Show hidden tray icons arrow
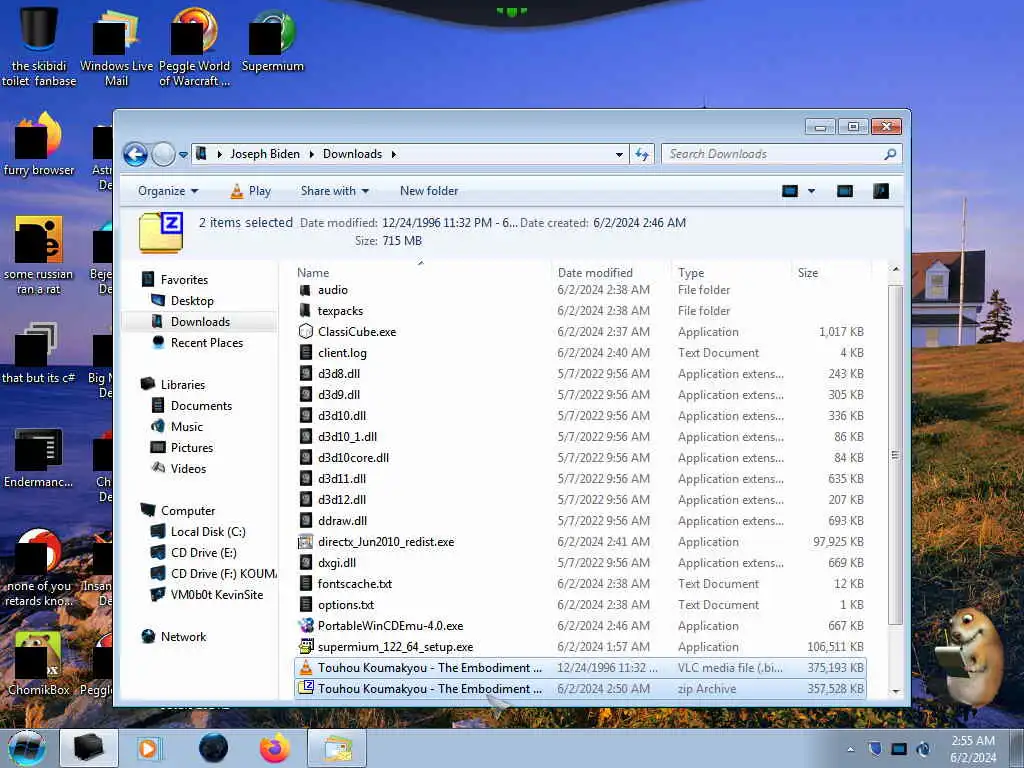 pyautogui.click(x=850, y=750)
